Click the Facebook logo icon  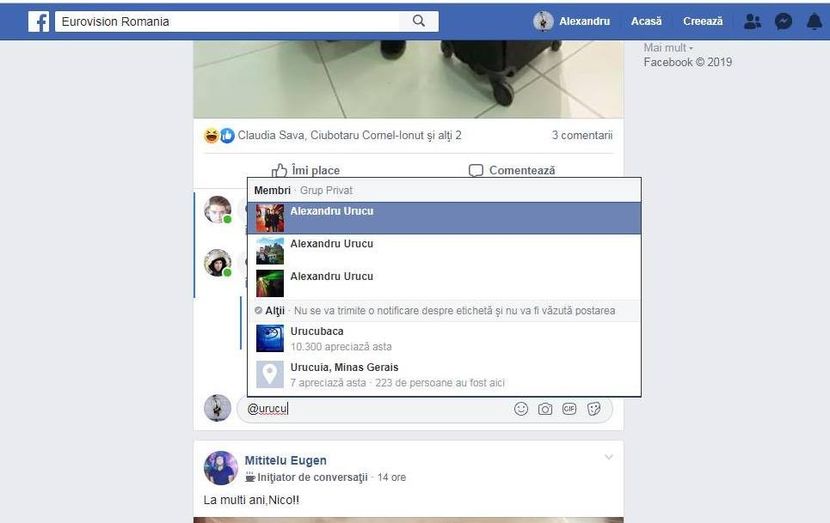38,21
